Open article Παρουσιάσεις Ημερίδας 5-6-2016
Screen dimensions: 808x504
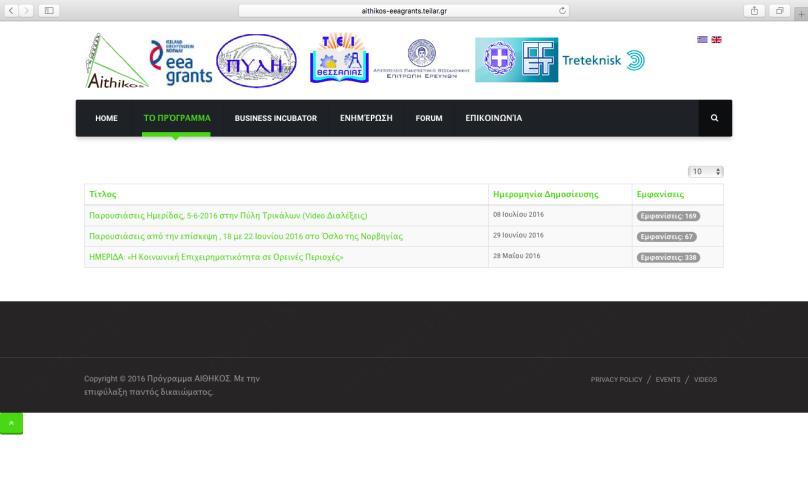pyautogui.click(x=228, y=215)
